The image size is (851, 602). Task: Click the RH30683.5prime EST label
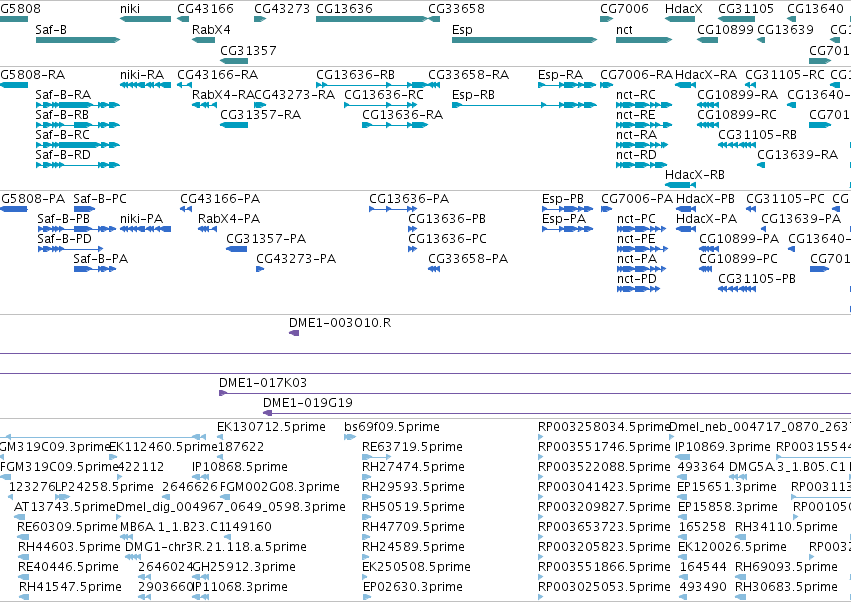click(x=786, y=587)
